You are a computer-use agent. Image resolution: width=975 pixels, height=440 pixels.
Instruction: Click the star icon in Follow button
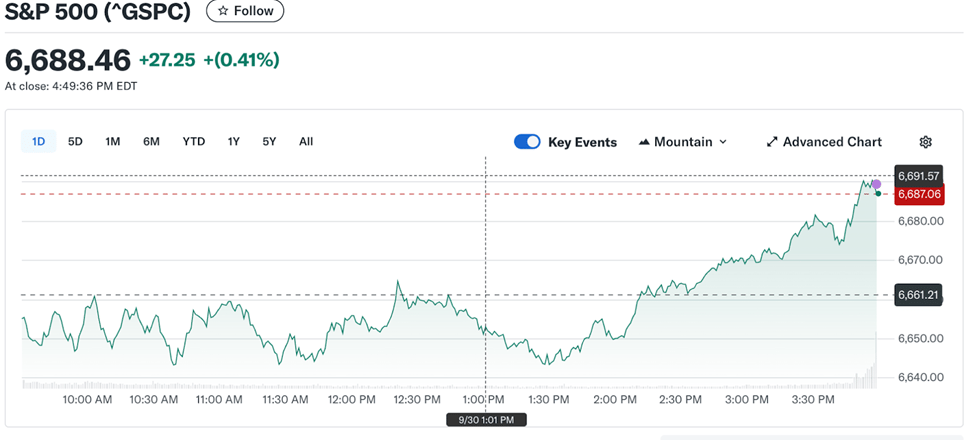[x=222, y=11]
